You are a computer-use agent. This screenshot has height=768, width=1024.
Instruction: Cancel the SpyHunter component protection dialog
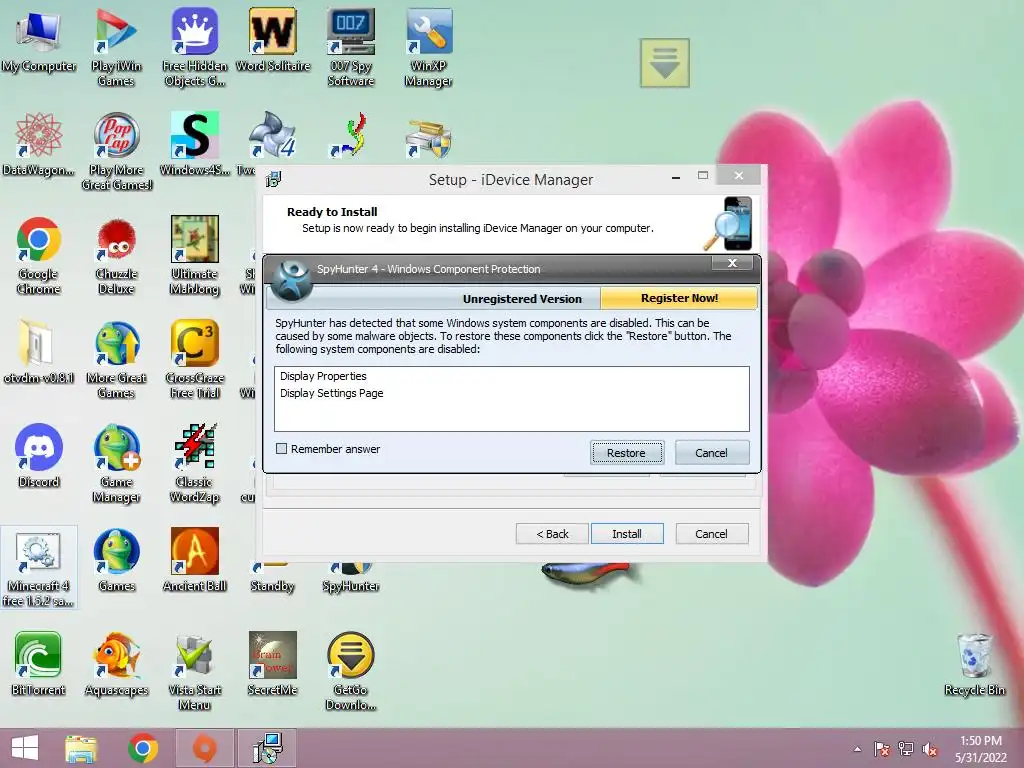711,453
